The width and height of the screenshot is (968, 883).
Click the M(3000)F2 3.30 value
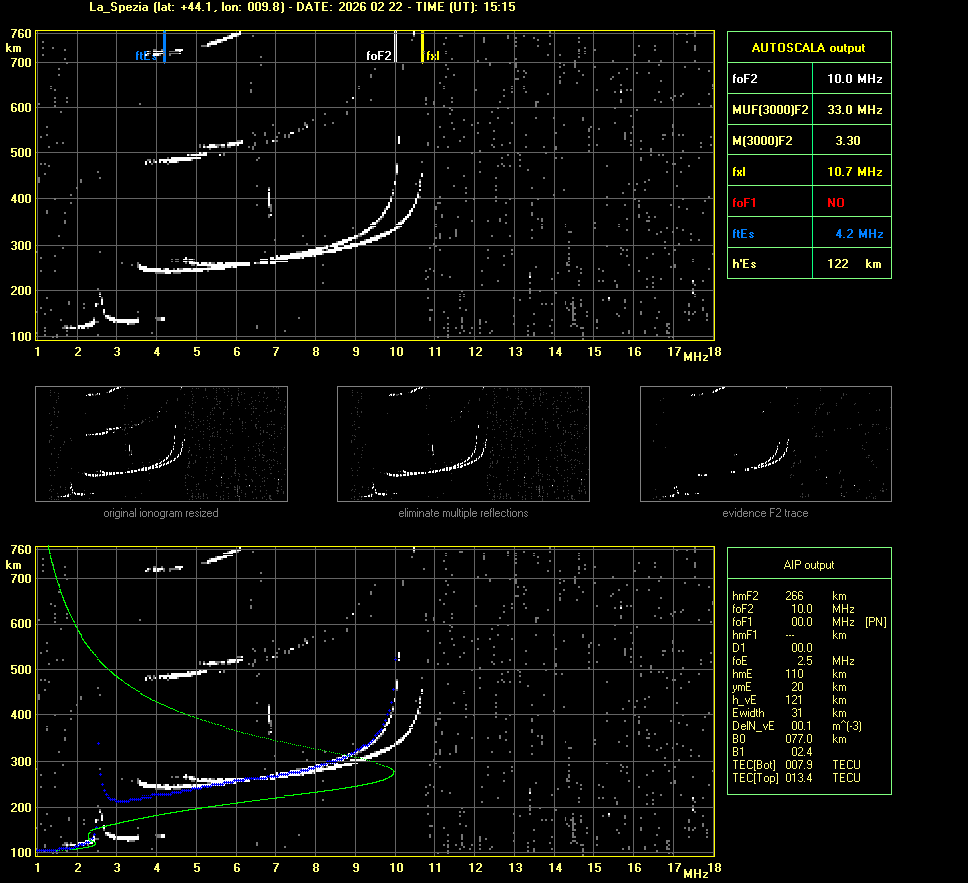848,141
